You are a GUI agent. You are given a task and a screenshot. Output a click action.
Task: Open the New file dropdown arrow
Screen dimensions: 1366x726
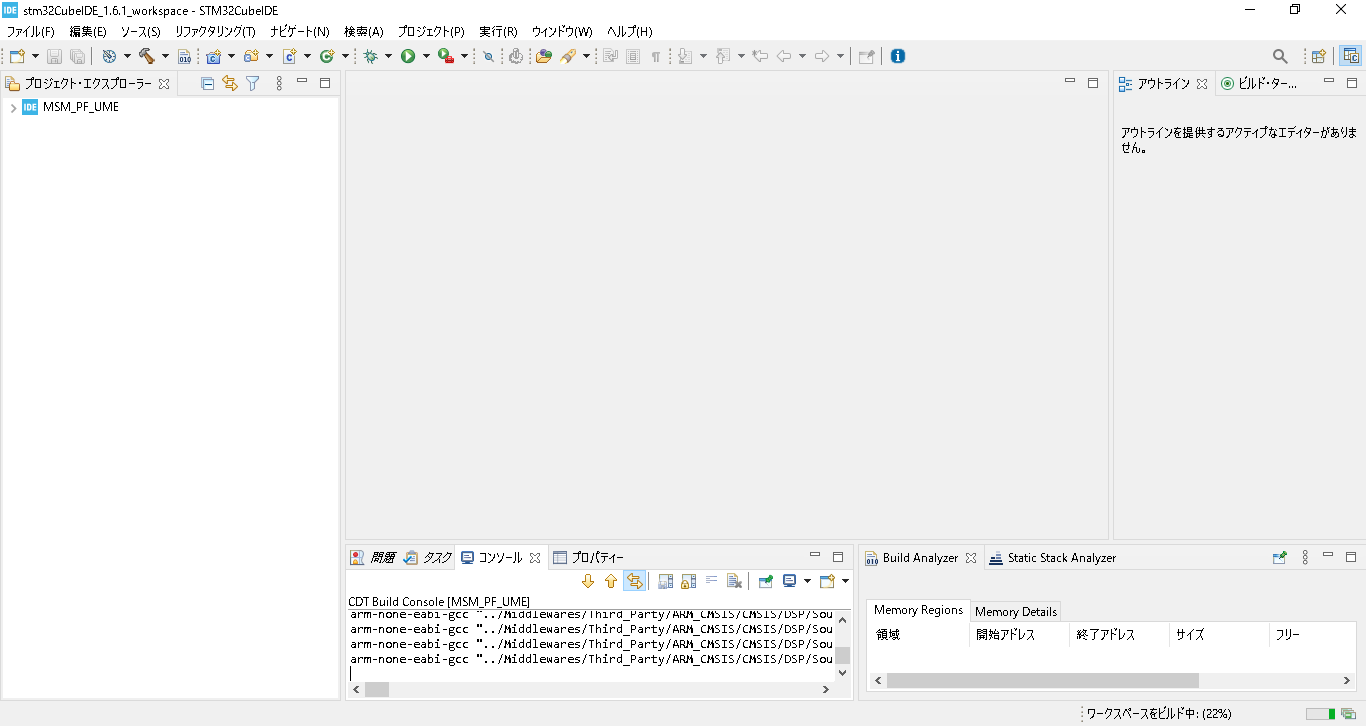pos(35,56)
